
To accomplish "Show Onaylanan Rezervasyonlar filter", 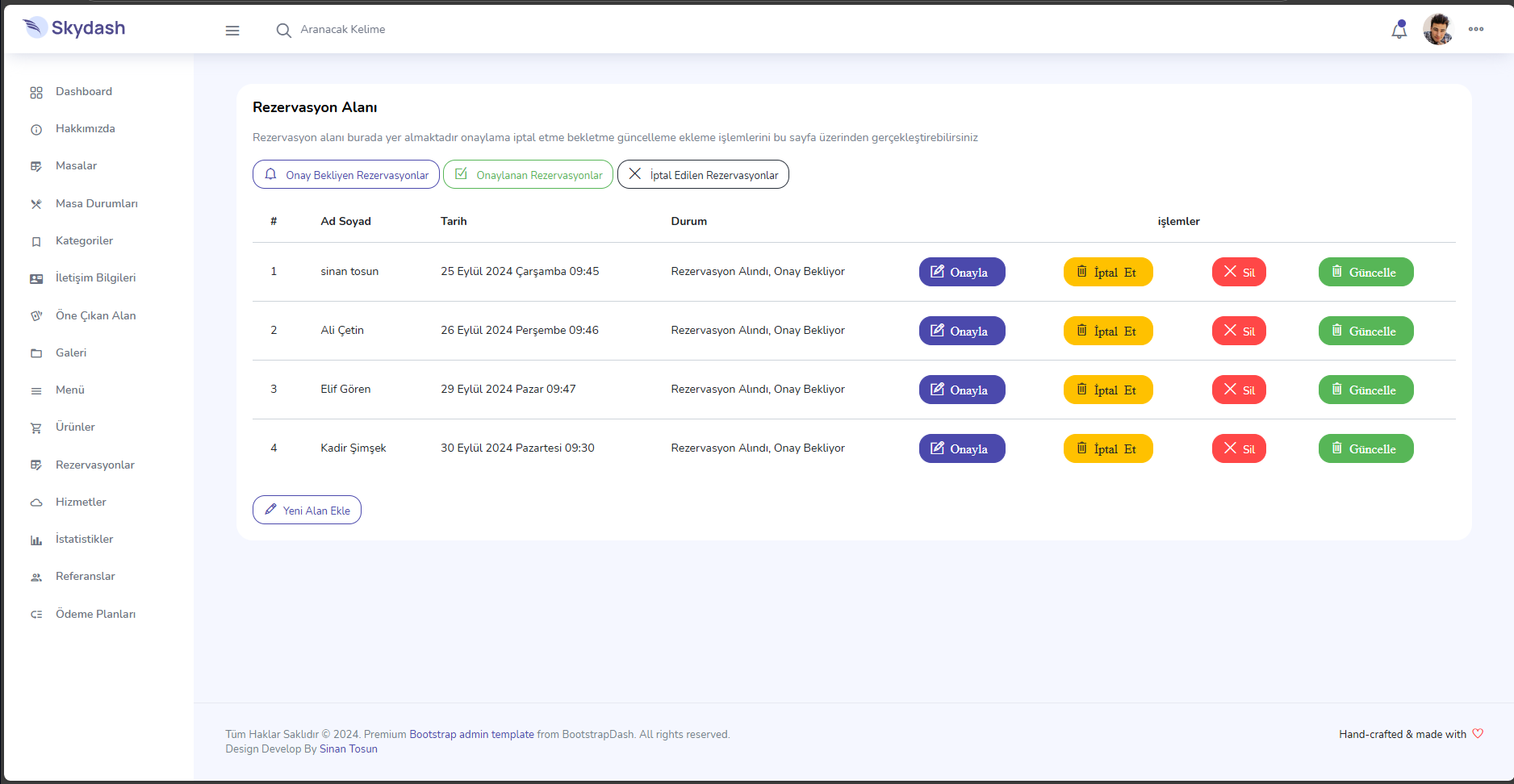I will point(528,174).
